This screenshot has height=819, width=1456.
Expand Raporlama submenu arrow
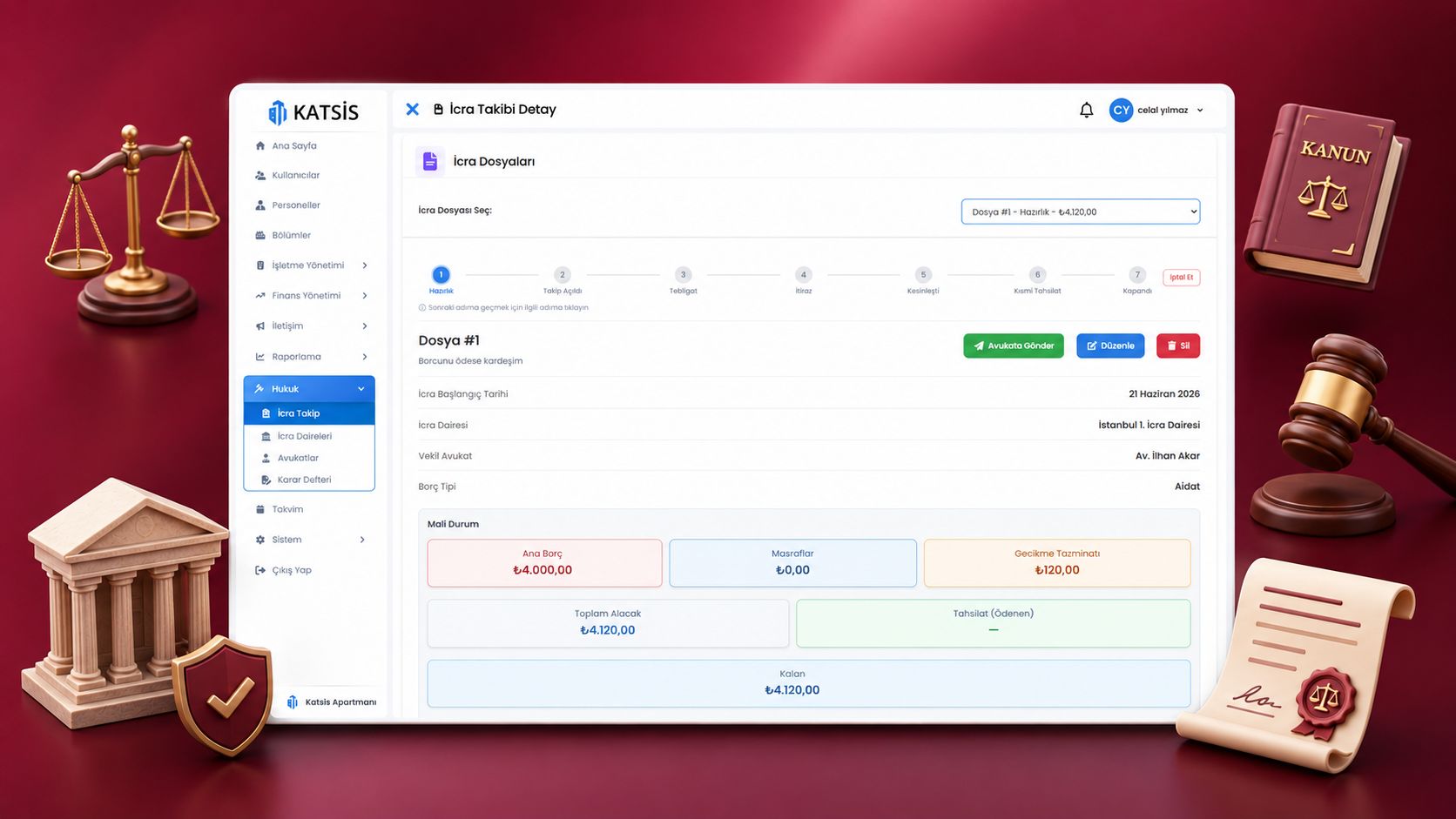click(x=365, y=357)
